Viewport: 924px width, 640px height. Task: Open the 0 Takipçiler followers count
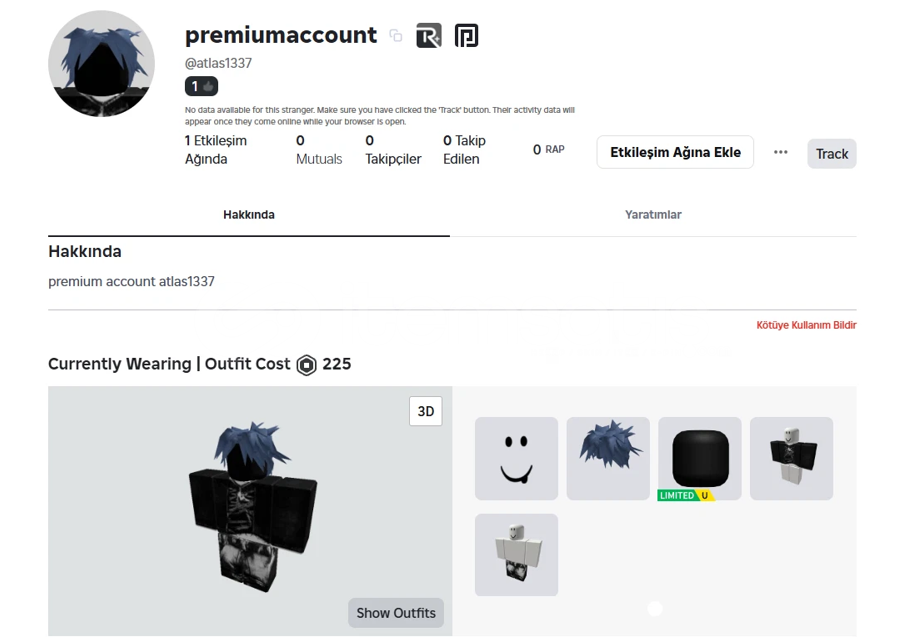coord(393,150)
